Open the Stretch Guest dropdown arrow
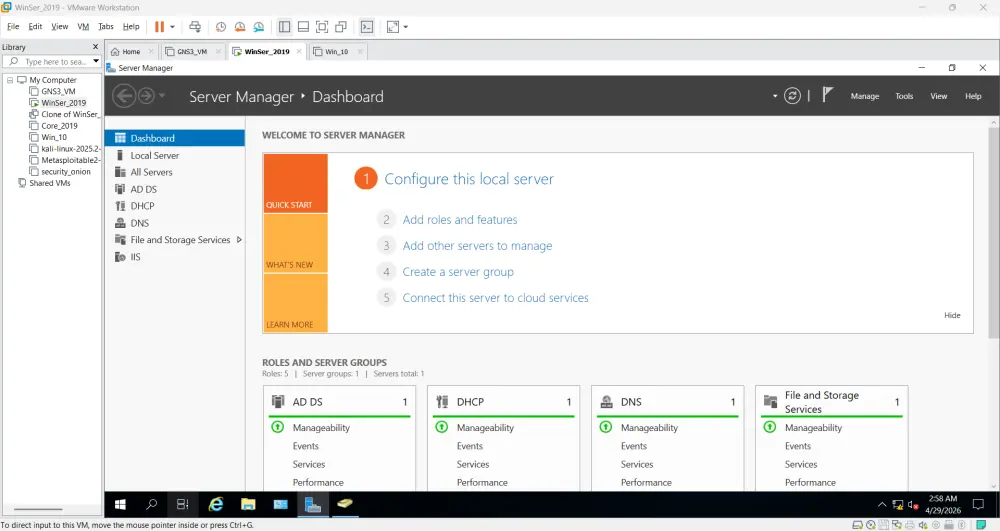1000x531 pixels. (406, 27)
